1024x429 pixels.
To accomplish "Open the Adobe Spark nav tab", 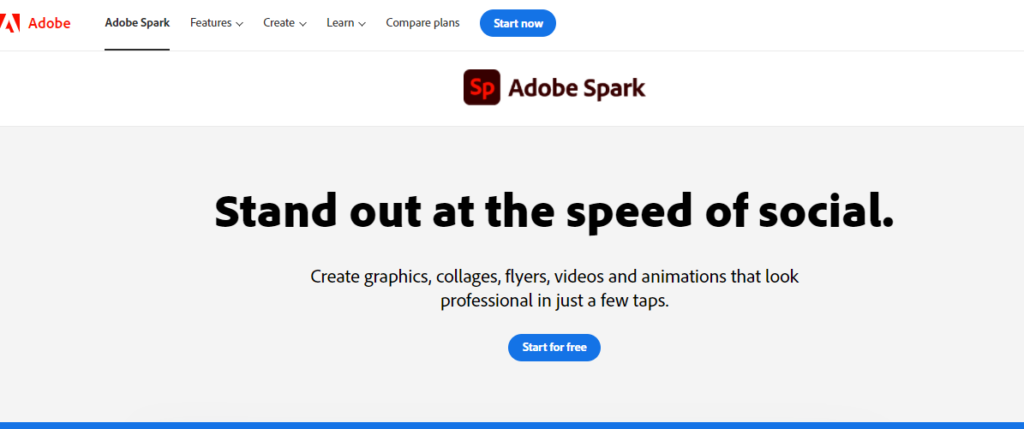I will tap(137, 23).
